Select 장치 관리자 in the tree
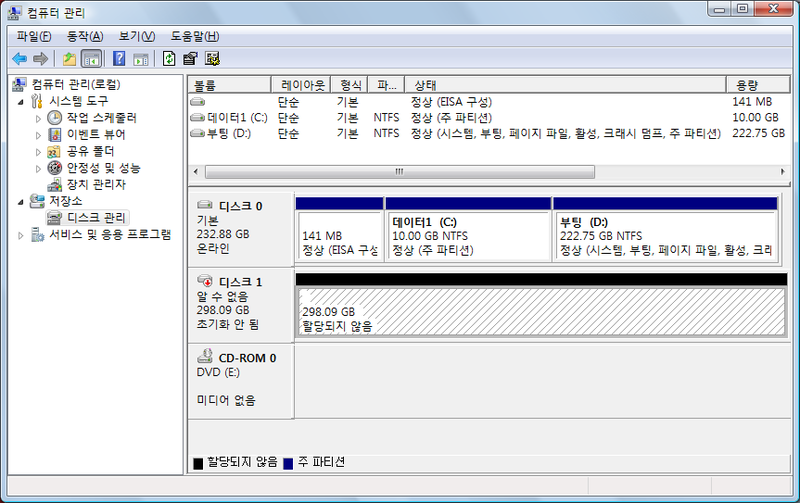 click(95, 184)
